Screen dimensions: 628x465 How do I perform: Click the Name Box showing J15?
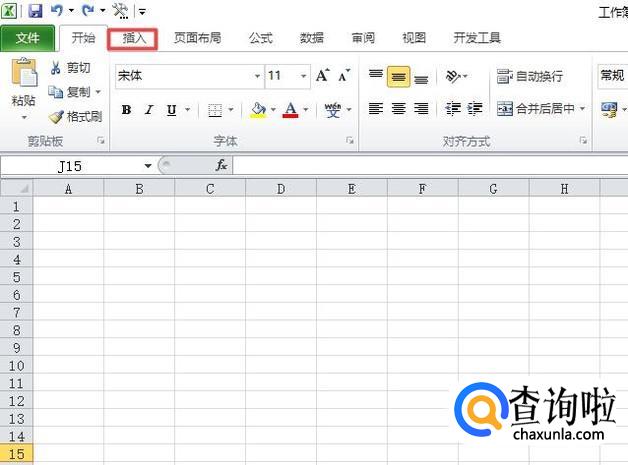coord(70,166)
